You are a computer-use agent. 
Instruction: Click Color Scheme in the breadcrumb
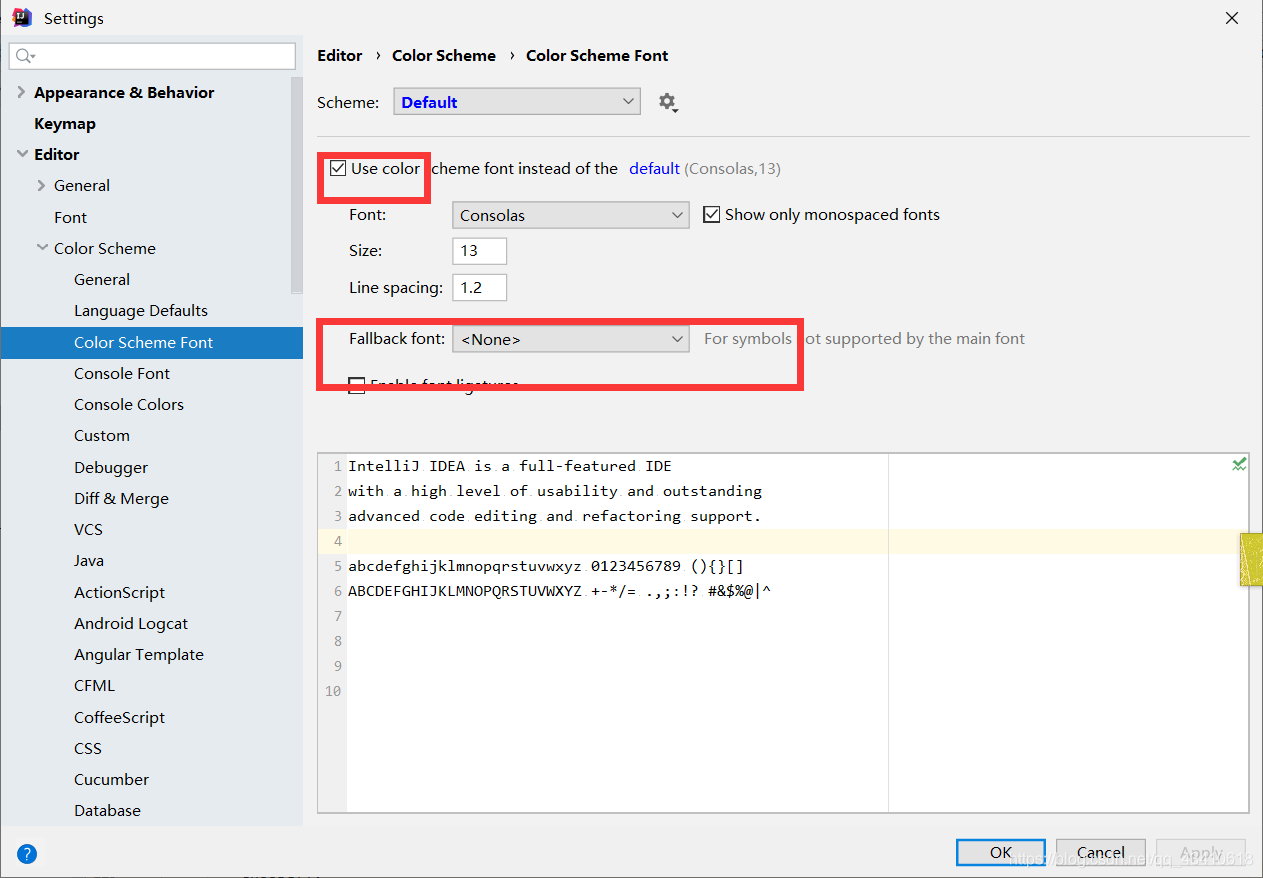click(x=444, y=55)
